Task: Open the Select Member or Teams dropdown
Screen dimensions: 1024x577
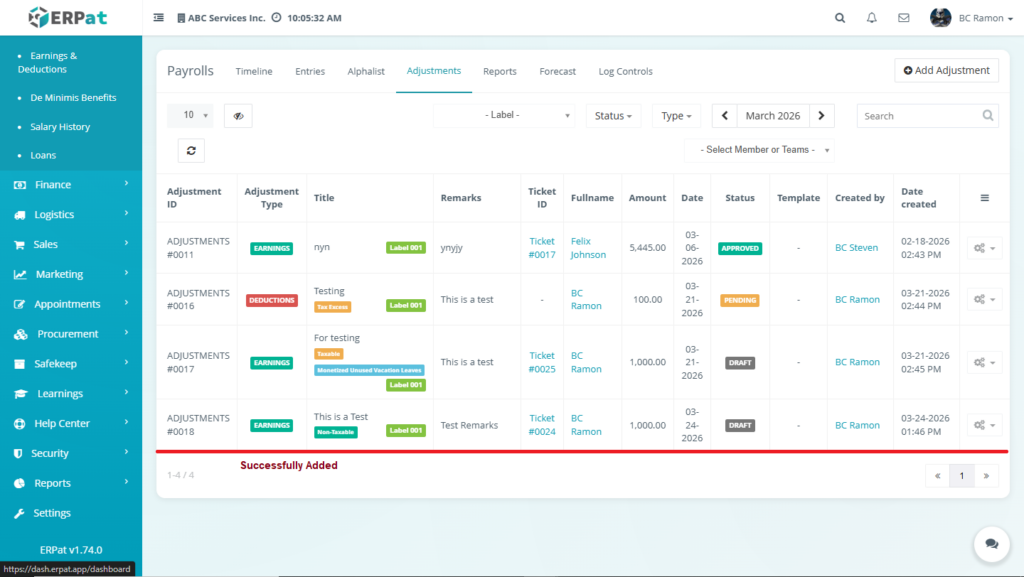Action: [x=759, y=150]
